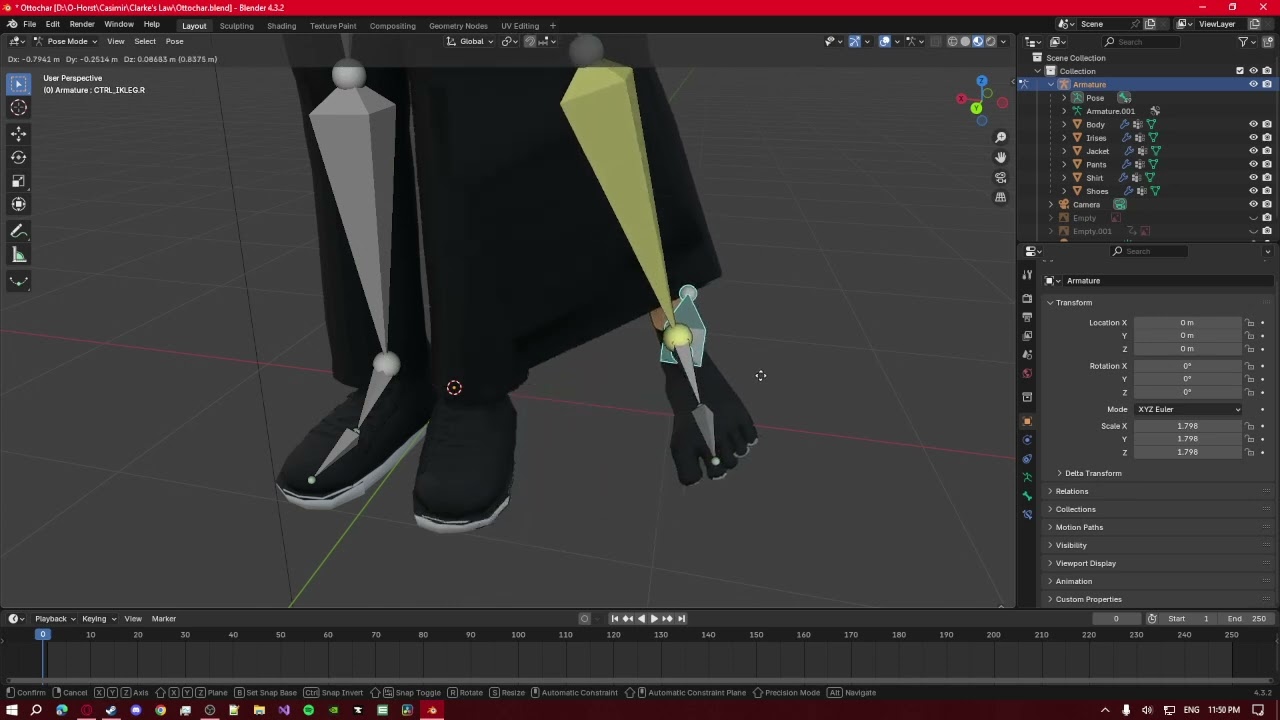Click the End frame field showing 250
1280x720 pixels.
click(1246, 618)
